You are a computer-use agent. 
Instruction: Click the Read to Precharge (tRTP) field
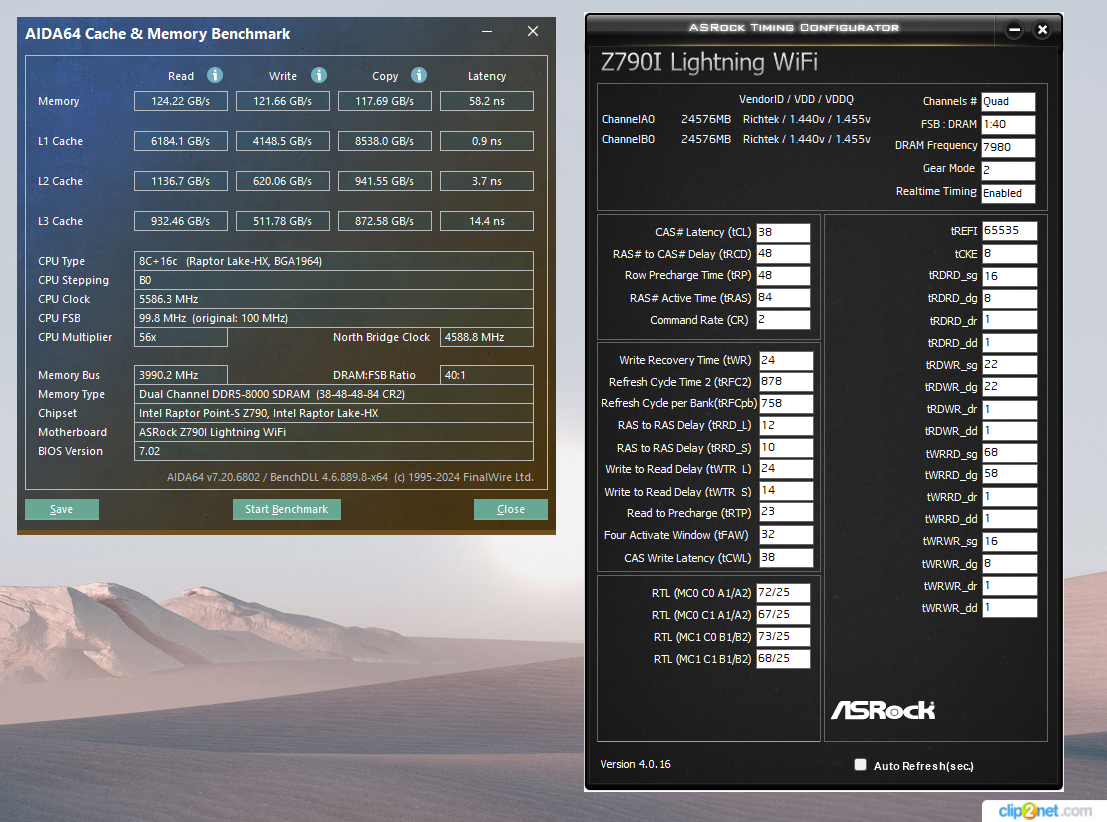tap(786, 512)
